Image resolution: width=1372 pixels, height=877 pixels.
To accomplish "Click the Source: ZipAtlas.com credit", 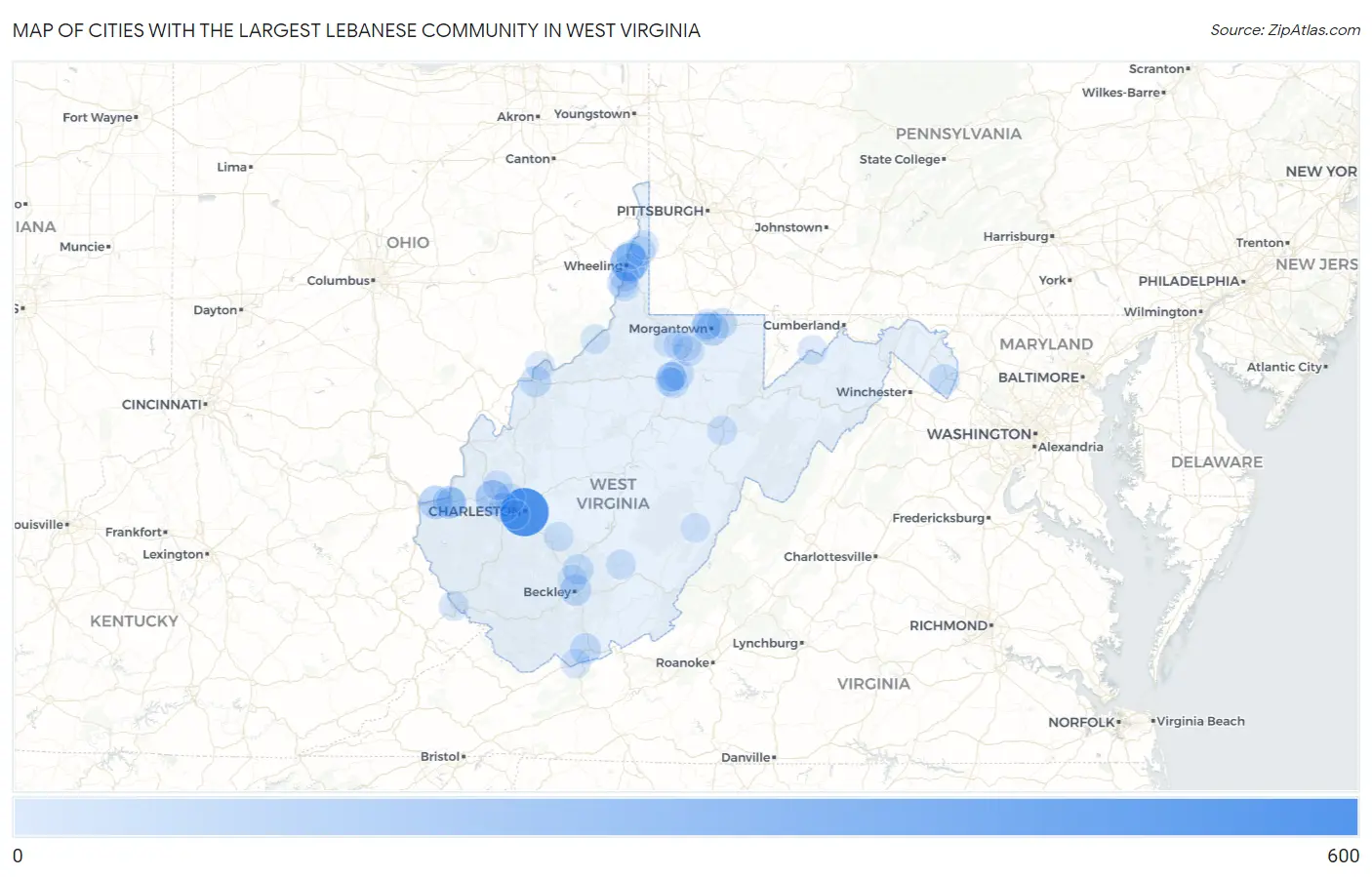I will coord(1285,30).
